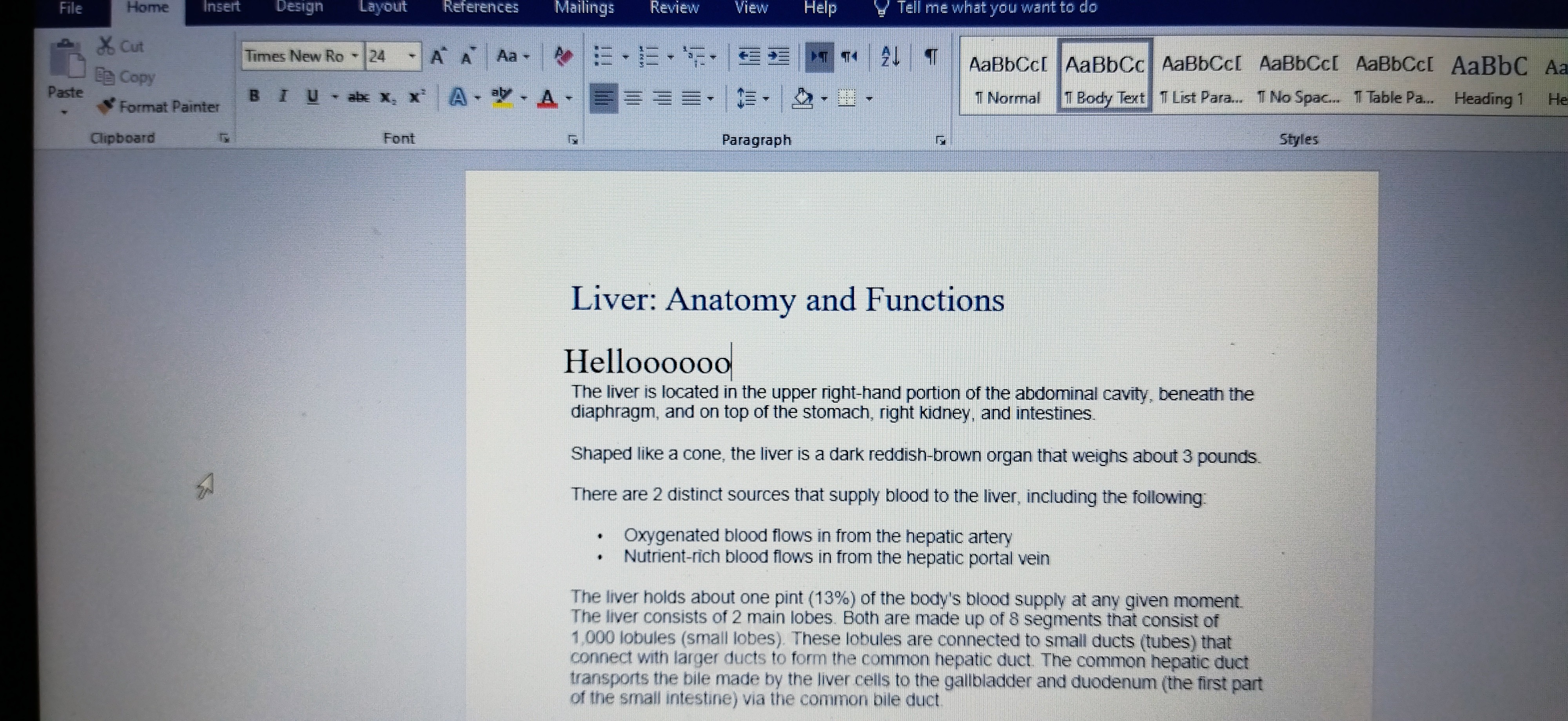Screen dimensions: 1568x721
Task: Open the View tab
Action: click(x=751, y=8)
